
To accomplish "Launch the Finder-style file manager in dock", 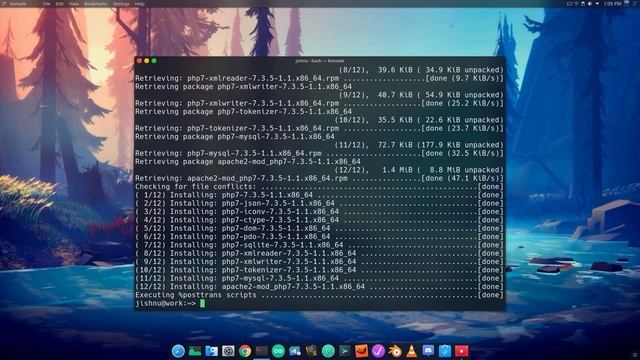I will tap(211, 351).
